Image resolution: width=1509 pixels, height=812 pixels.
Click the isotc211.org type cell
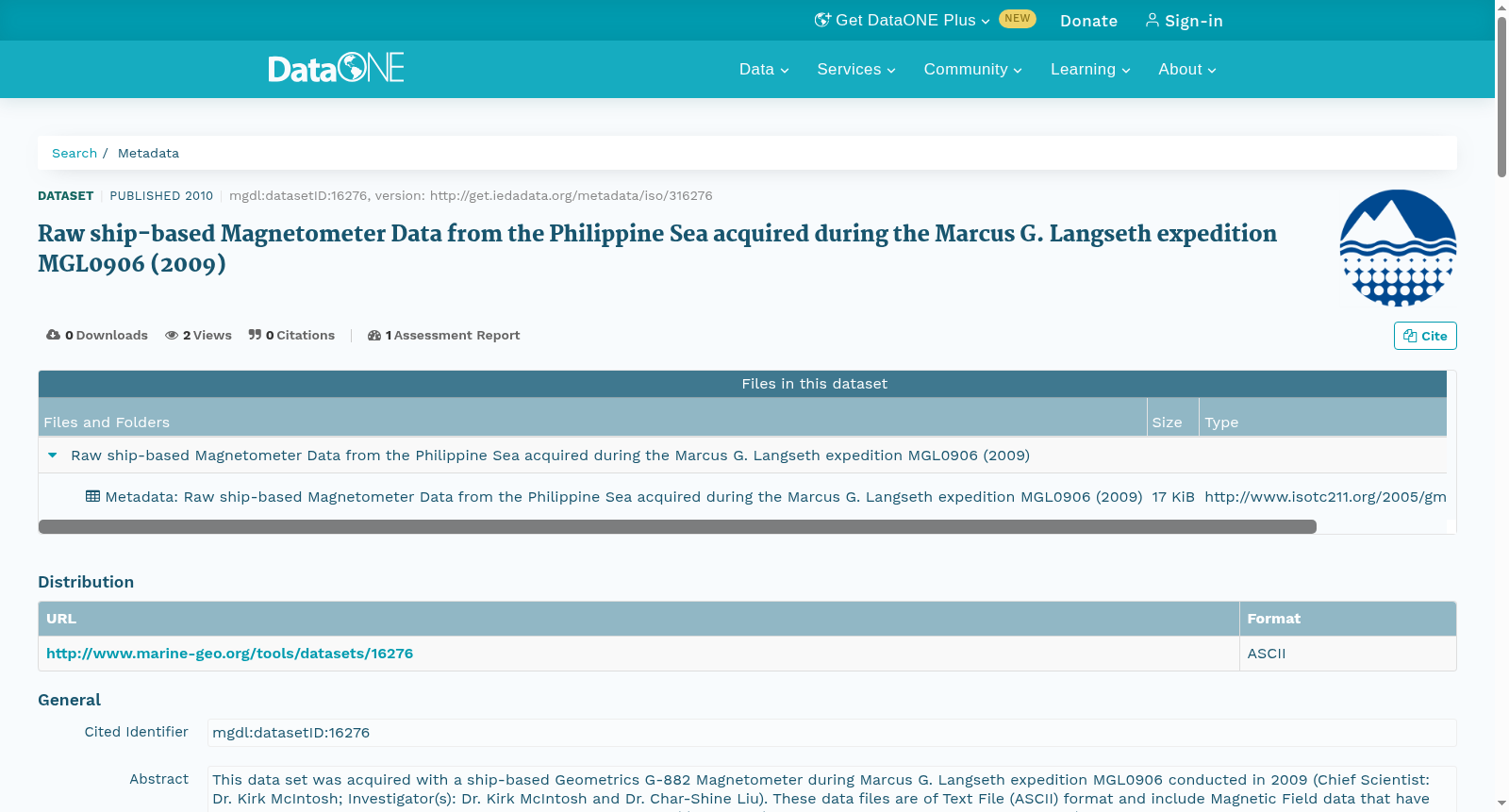coord(1325,496)
